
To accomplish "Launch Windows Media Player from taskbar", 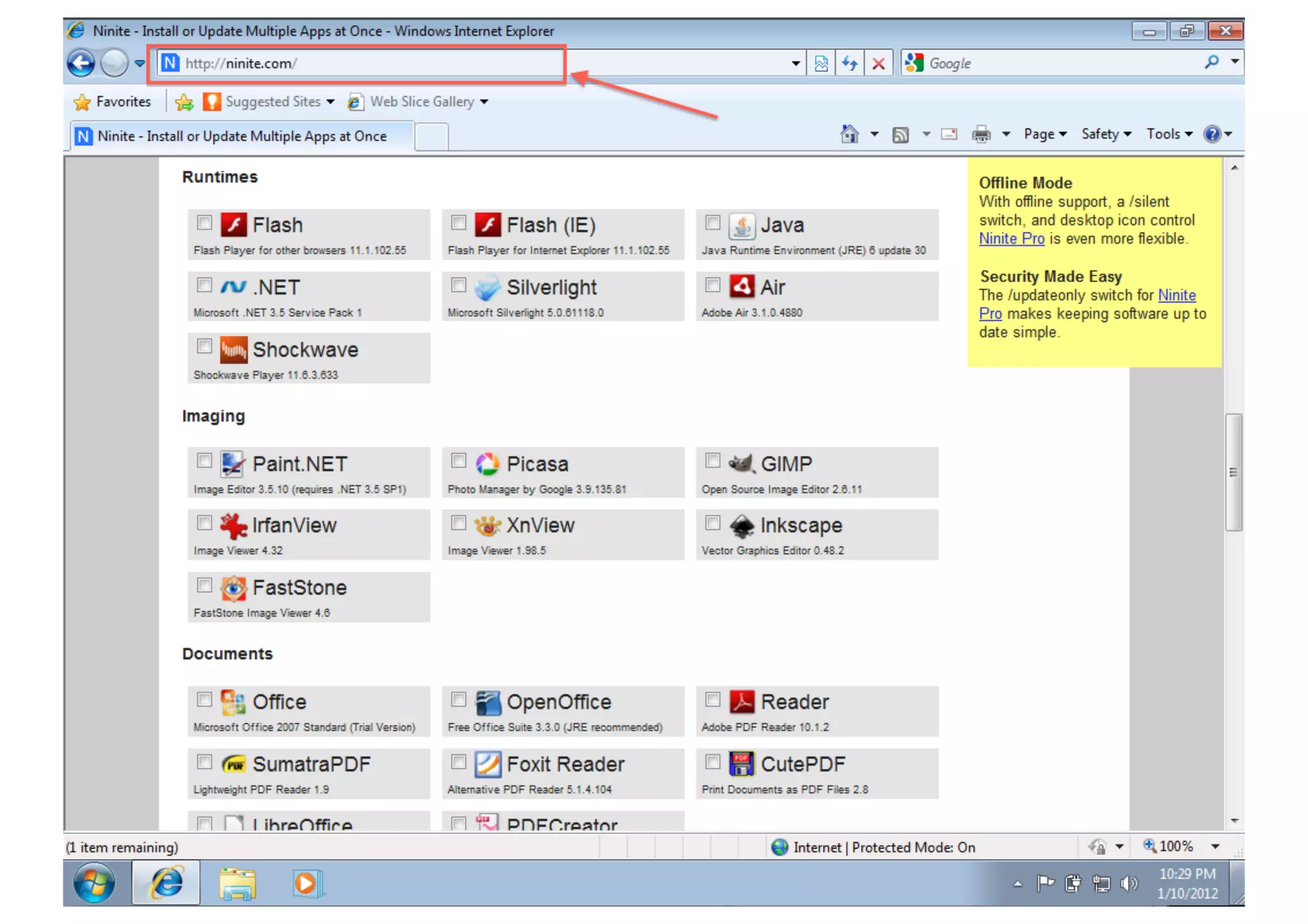I will (308, 884).
